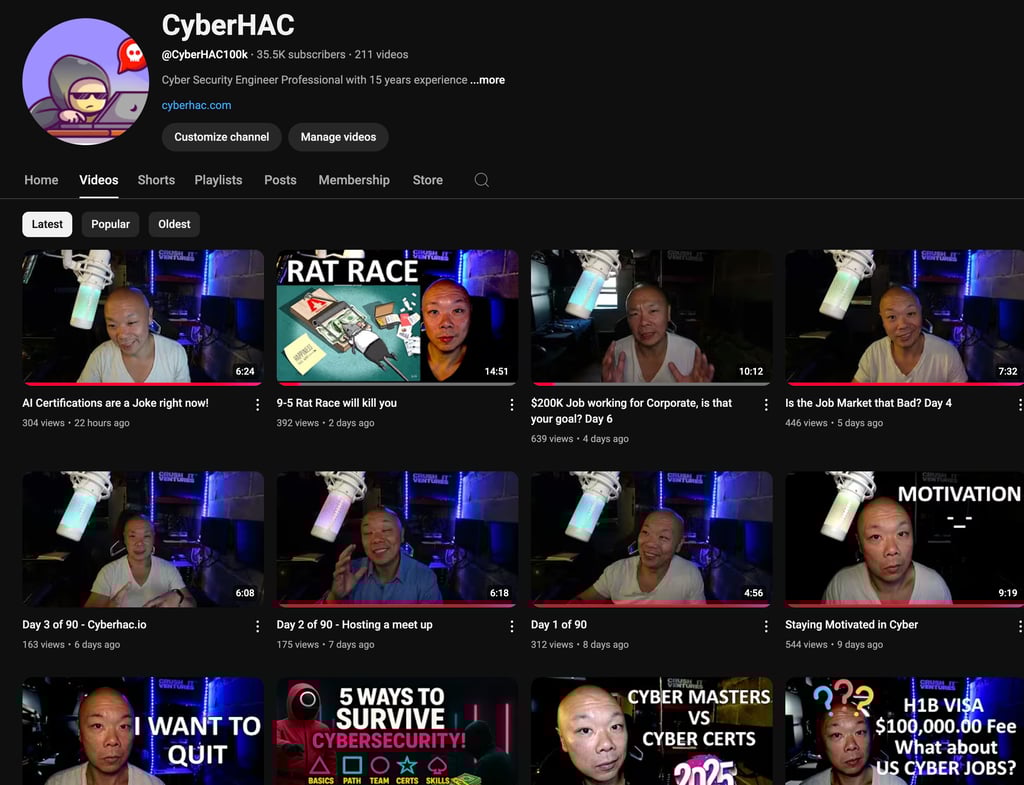Select the Videos tab
The width and height of the screenshot is (1024, 785).
pos(99,180)
